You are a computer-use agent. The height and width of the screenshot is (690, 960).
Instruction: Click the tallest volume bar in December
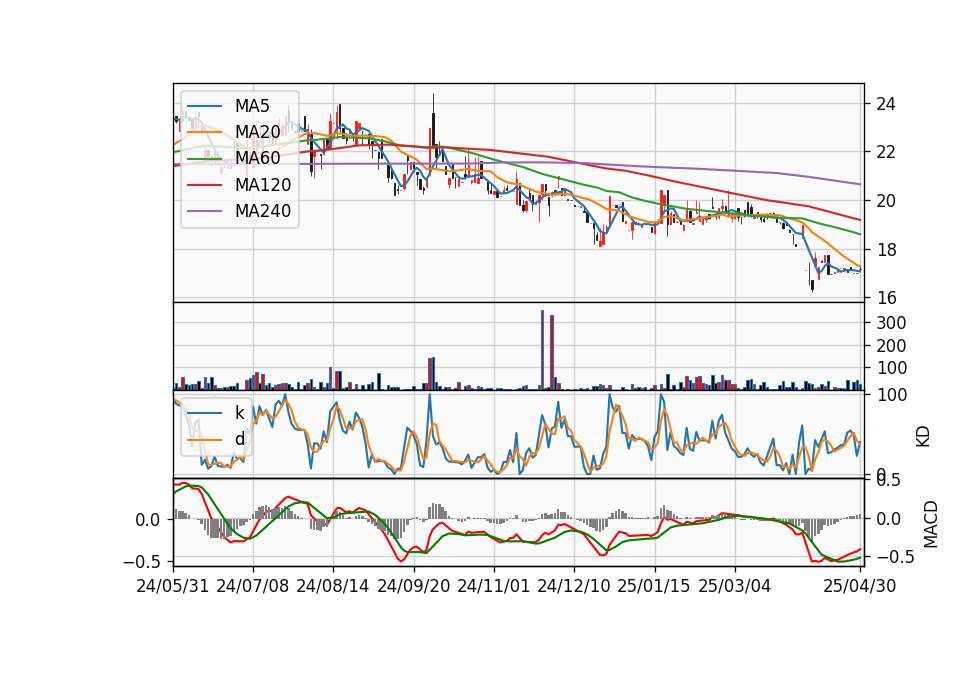coord(542,350)
